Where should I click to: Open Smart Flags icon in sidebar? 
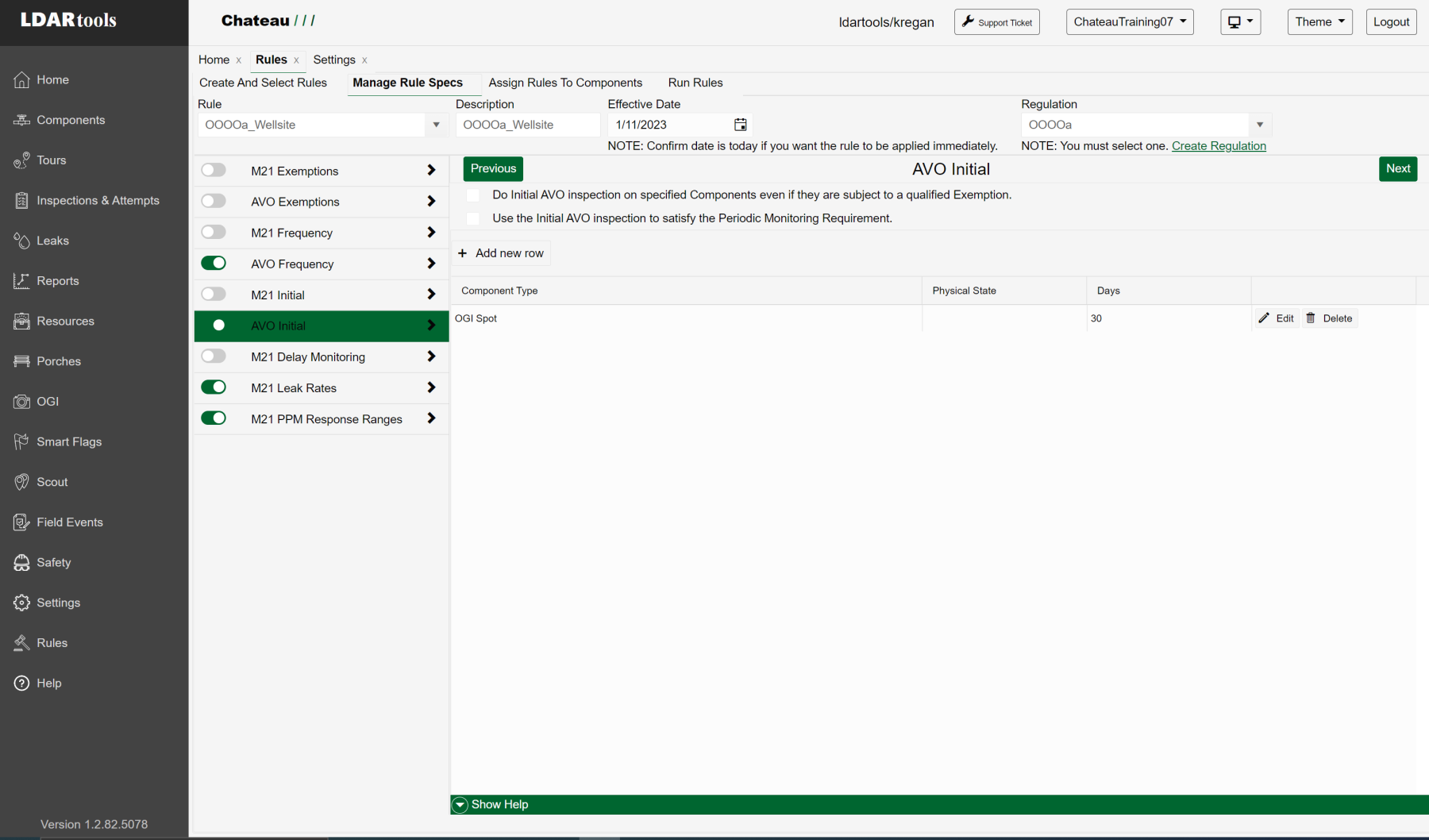click(x=21, y=441)
